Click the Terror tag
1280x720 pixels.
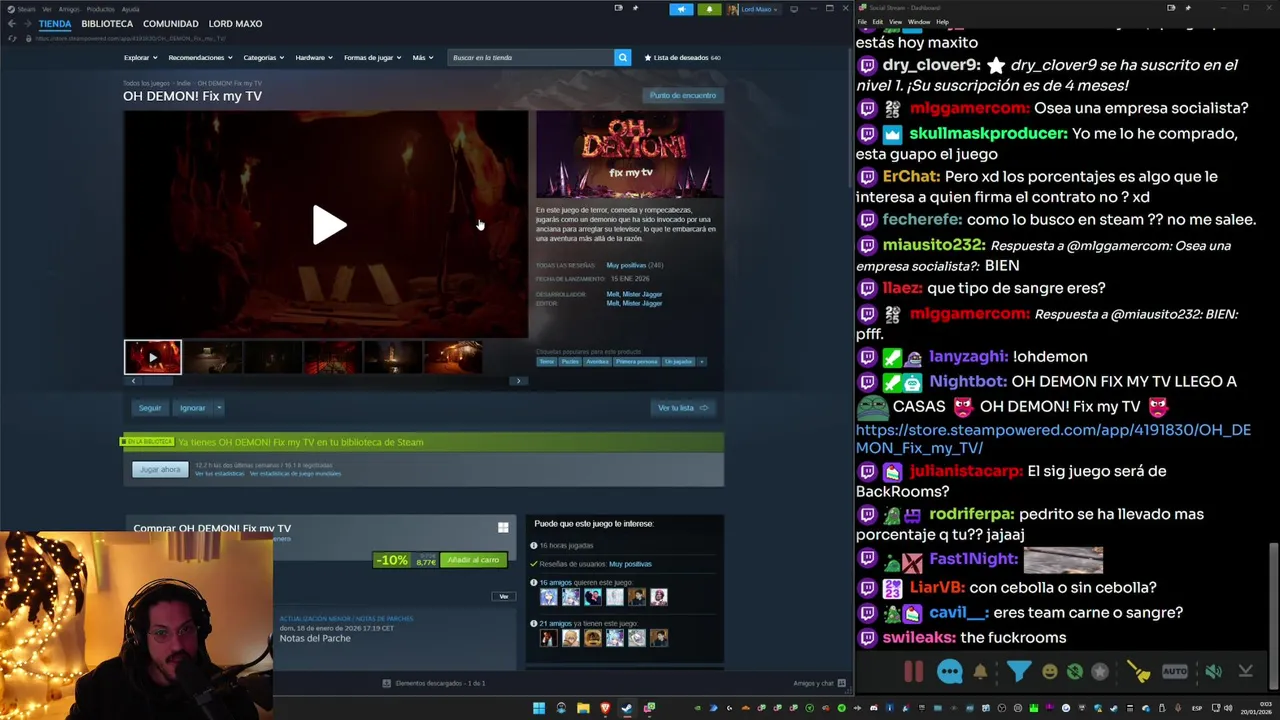point(547,361)
